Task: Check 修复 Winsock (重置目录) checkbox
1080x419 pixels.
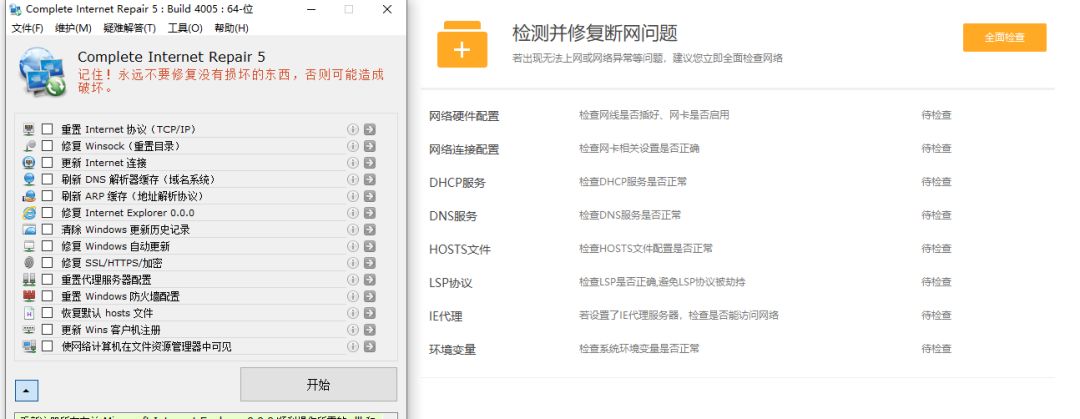Action: [47, 146]
